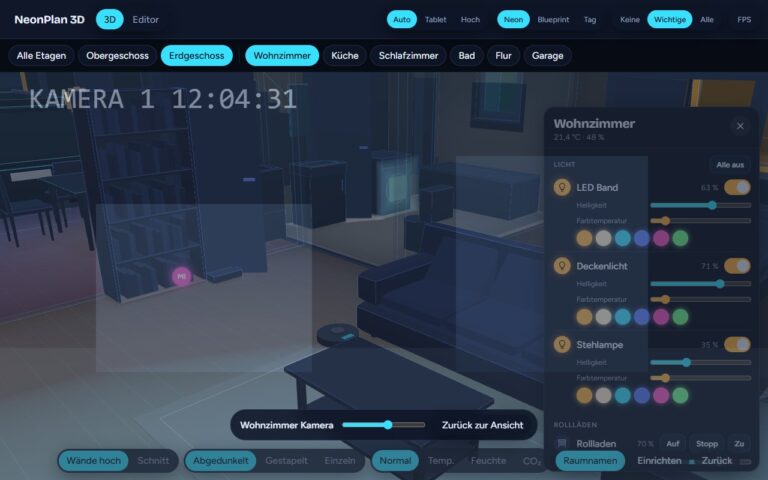Choose the Blueprint theme
Image resolution: width=768 pixels, height=480 pixels.
553,20
